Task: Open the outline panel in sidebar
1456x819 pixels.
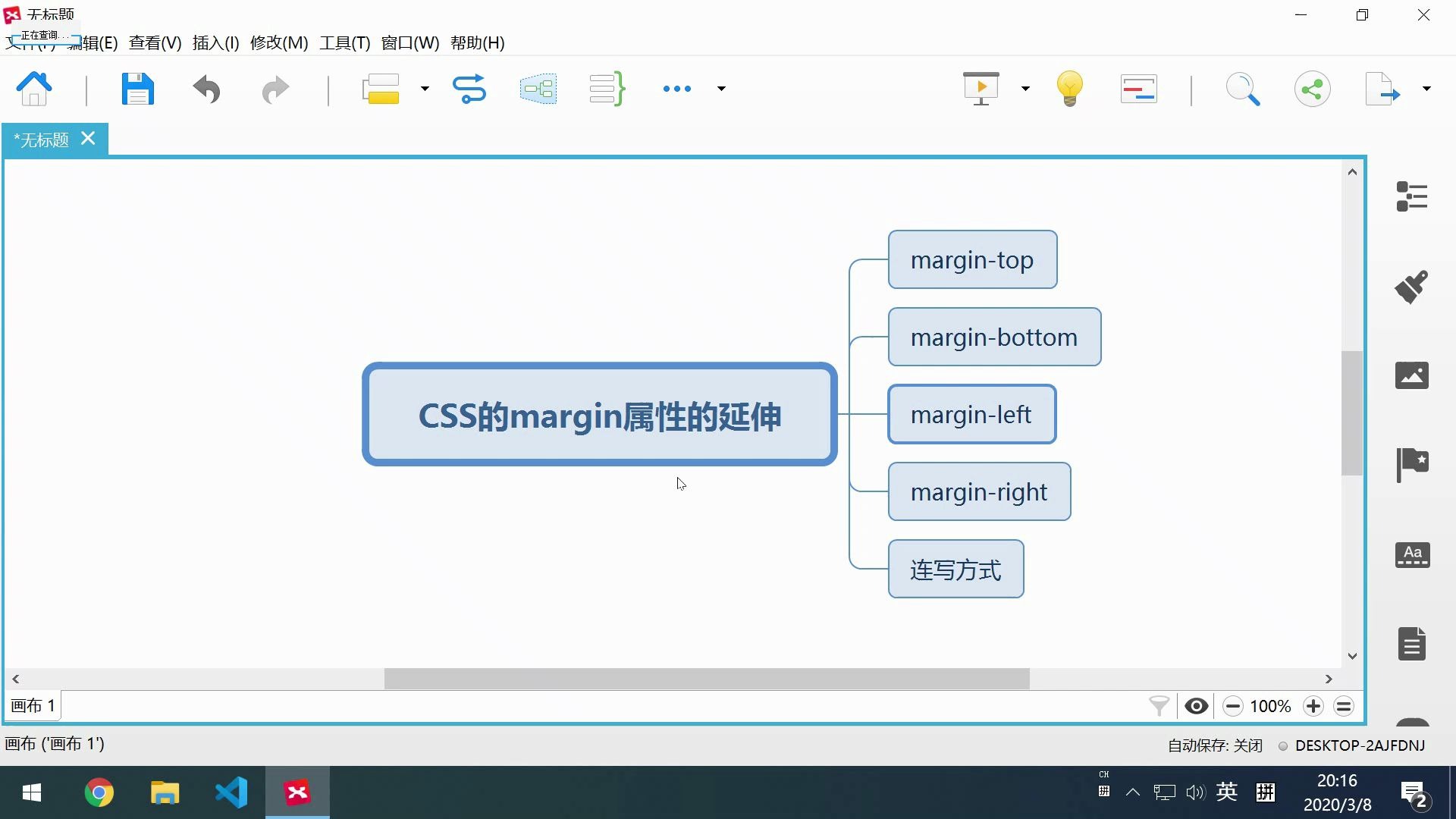Action: (1411, 197)
